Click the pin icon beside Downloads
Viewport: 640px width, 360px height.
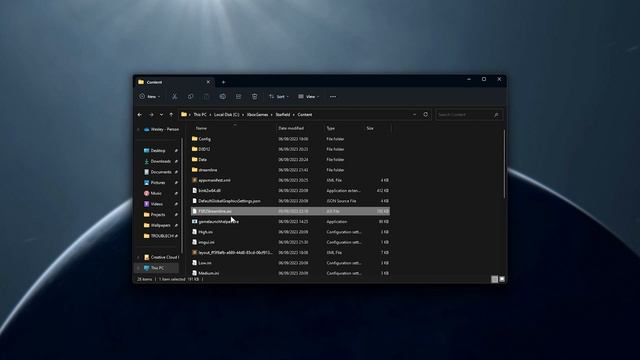tap(176, 161)
